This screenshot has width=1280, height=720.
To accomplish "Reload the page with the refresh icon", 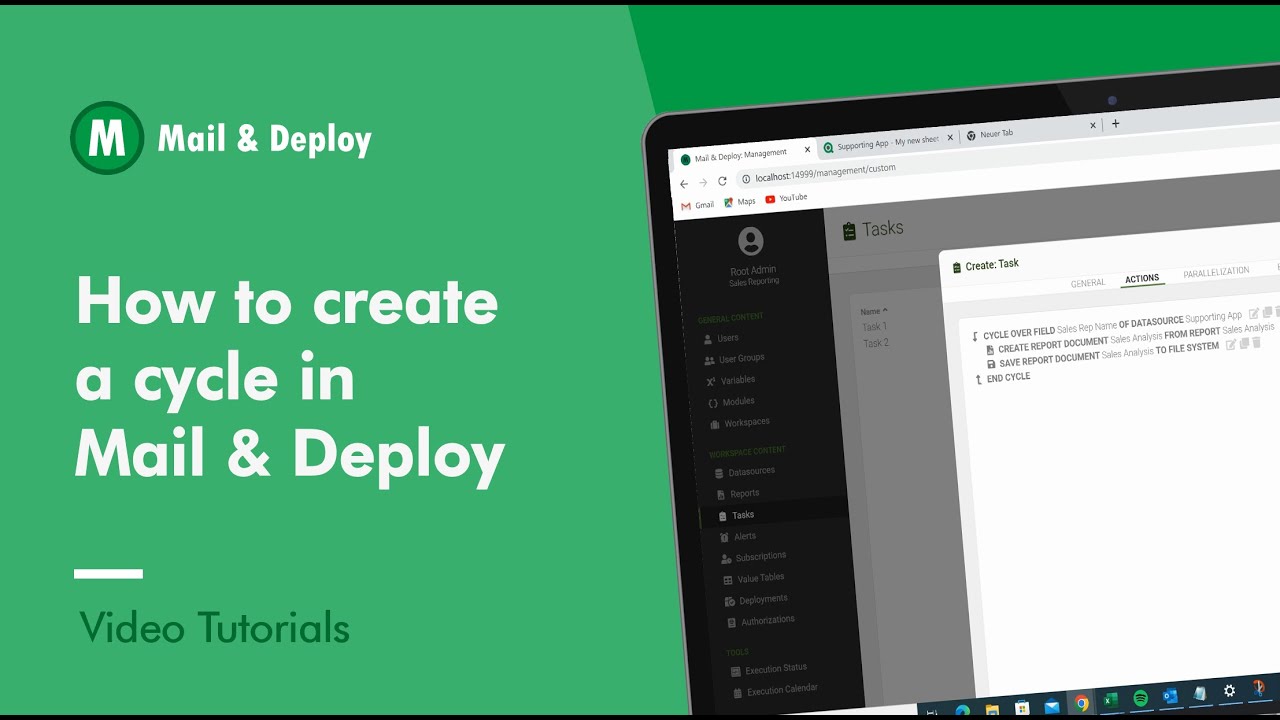I will pyautogui.click(x=722, y=181).
